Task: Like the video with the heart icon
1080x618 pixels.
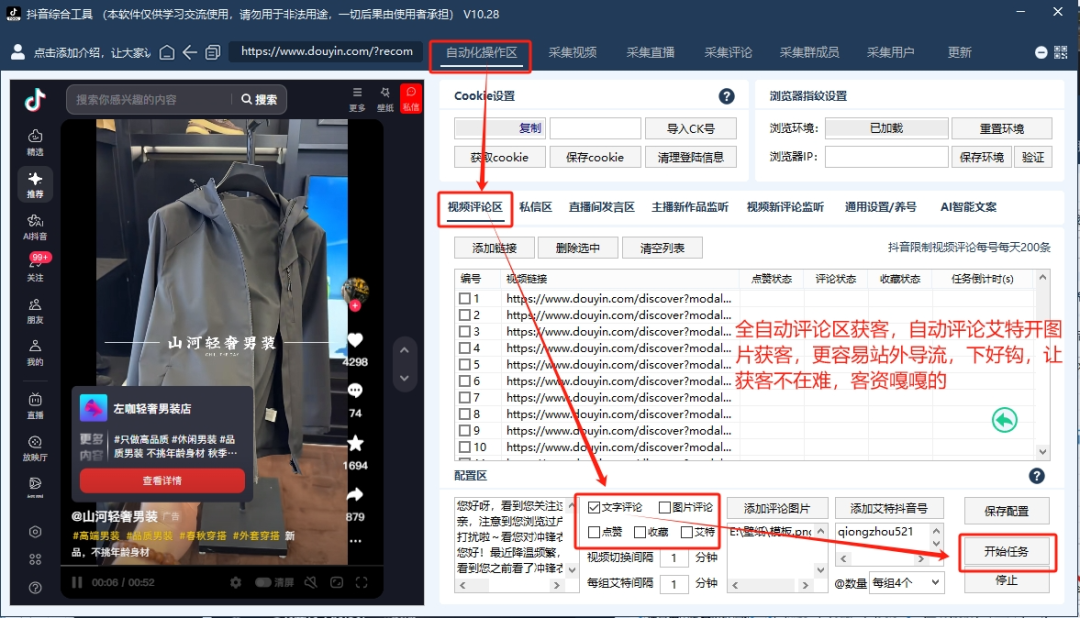Action: pyautogui.click(x=355, y=340)
